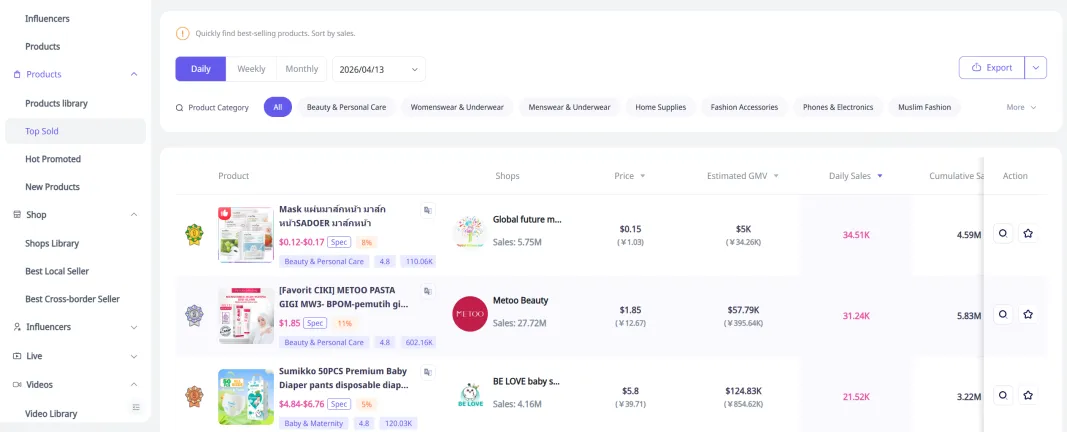
Task: Open Hot Promoted in the sidebar
Action: point(53,159)
